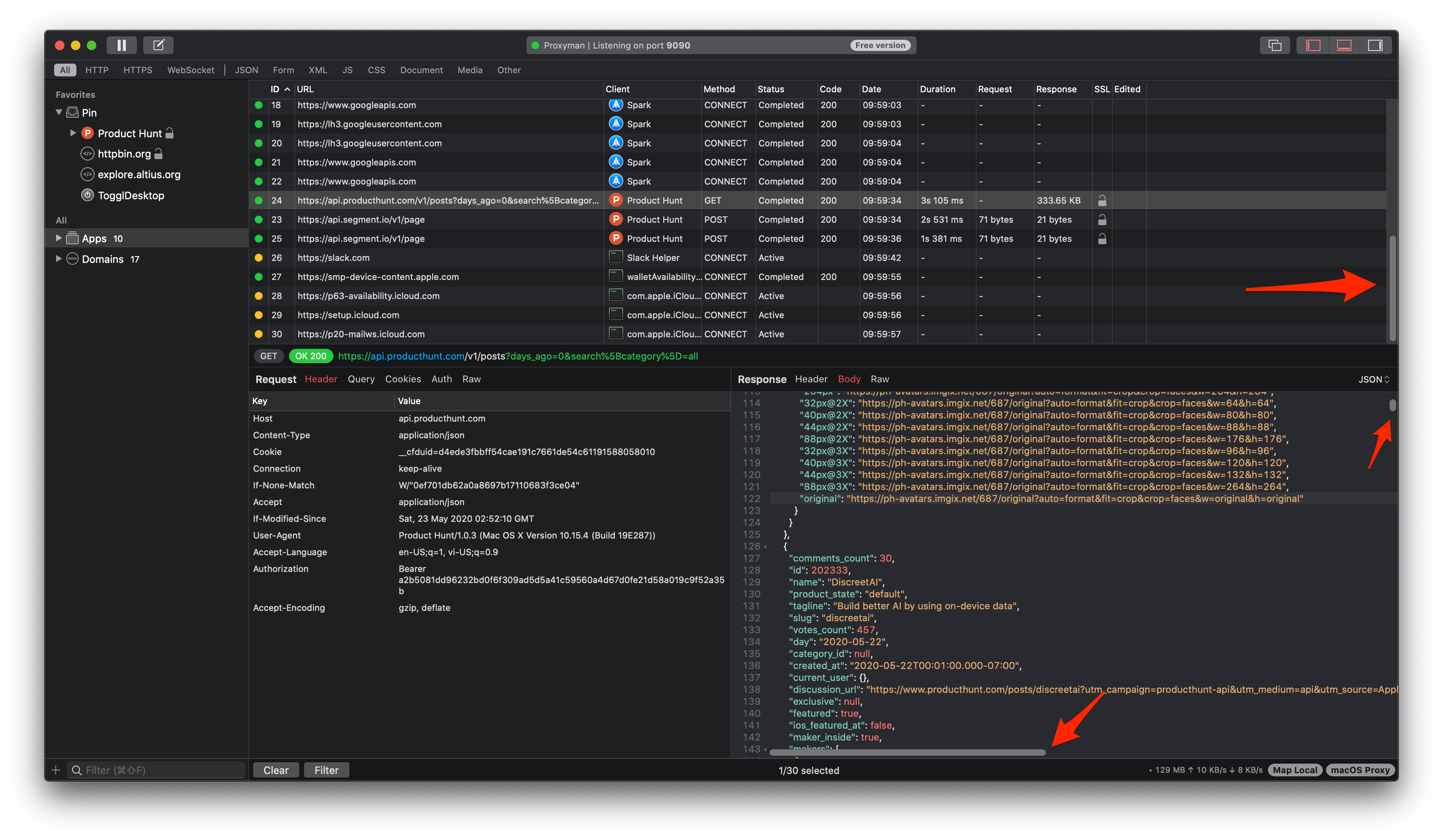Toggle the right panel layout icon
Viewport: 1443px width, 840px height.
pyautogui.click(x=1375, y=45)
